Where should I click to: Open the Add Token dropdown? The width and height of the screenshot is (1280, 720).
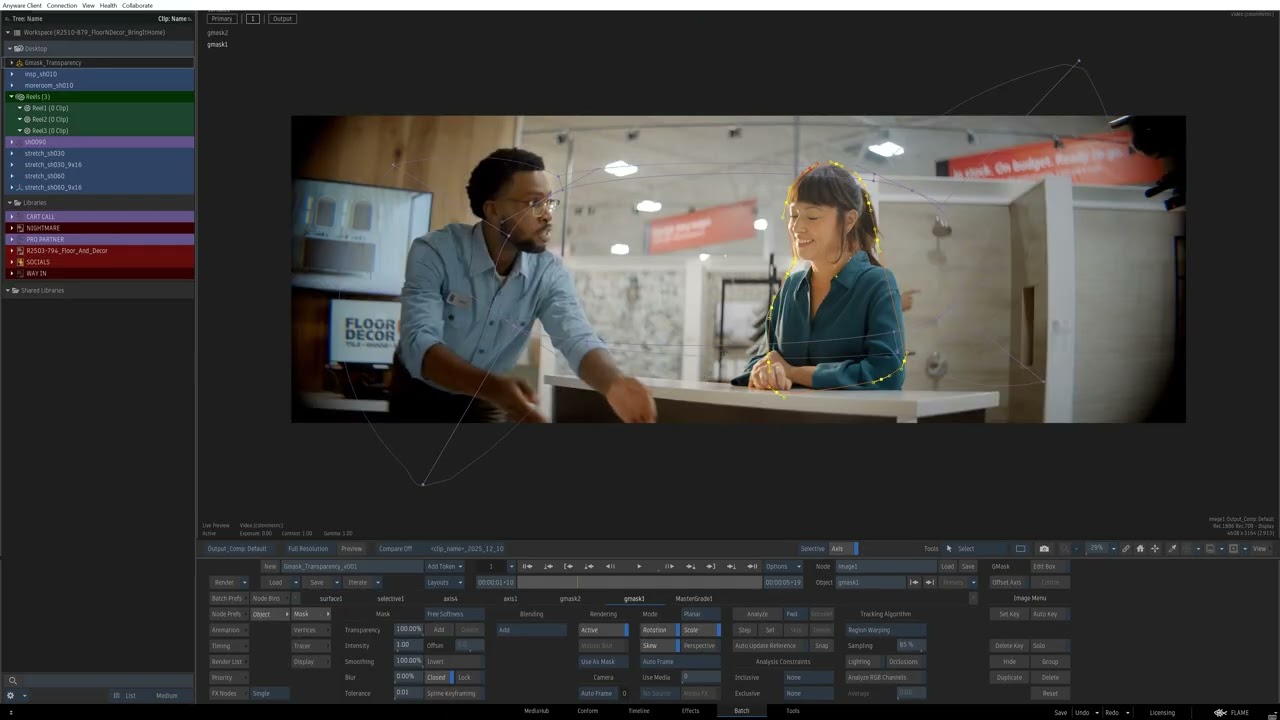[x=445, y=567]
